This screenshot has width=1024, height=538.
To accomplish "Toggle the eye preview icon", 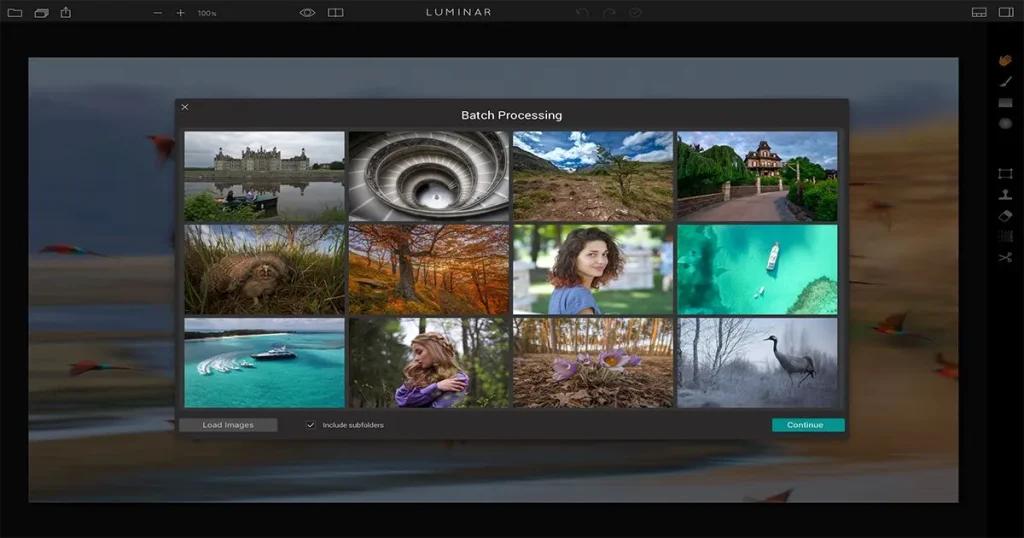I will [x=307, y=13].
